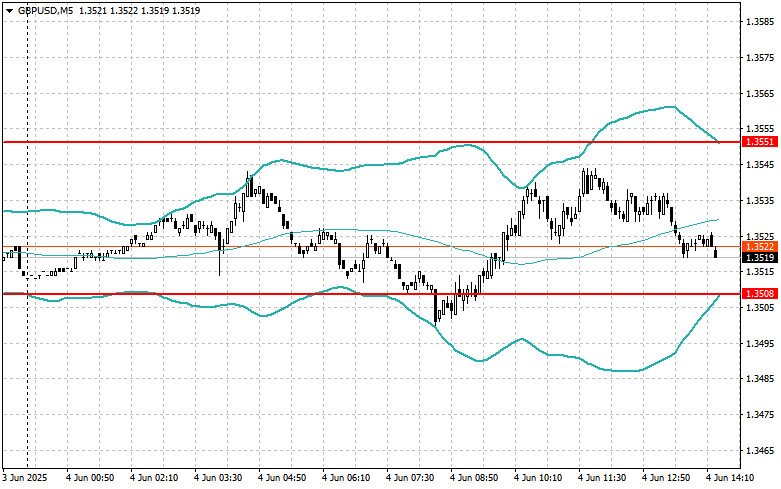The image size is (781, 489).
Task: Click the orange 1.3522 price level label
Action: pyautogui.click(x=759, y=246)
